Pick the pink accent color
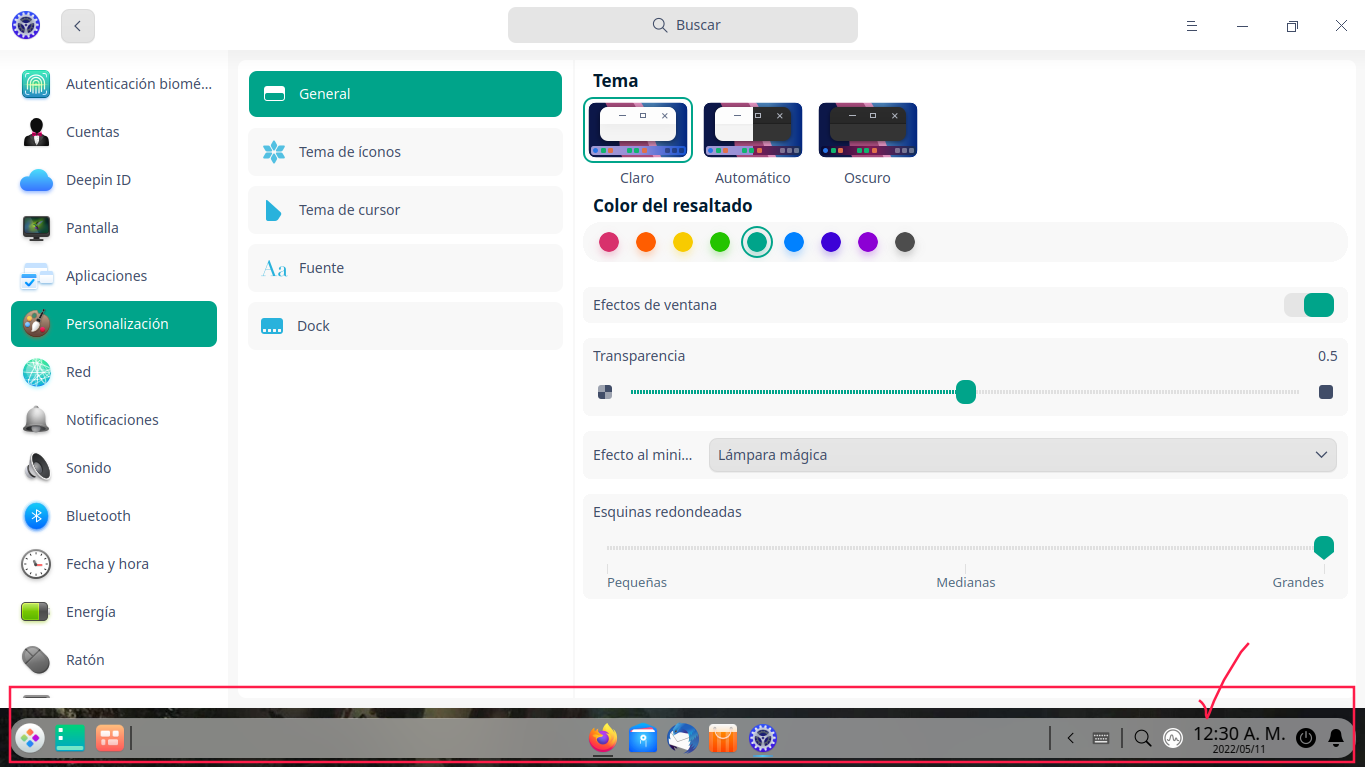 (x=609, y=242)
